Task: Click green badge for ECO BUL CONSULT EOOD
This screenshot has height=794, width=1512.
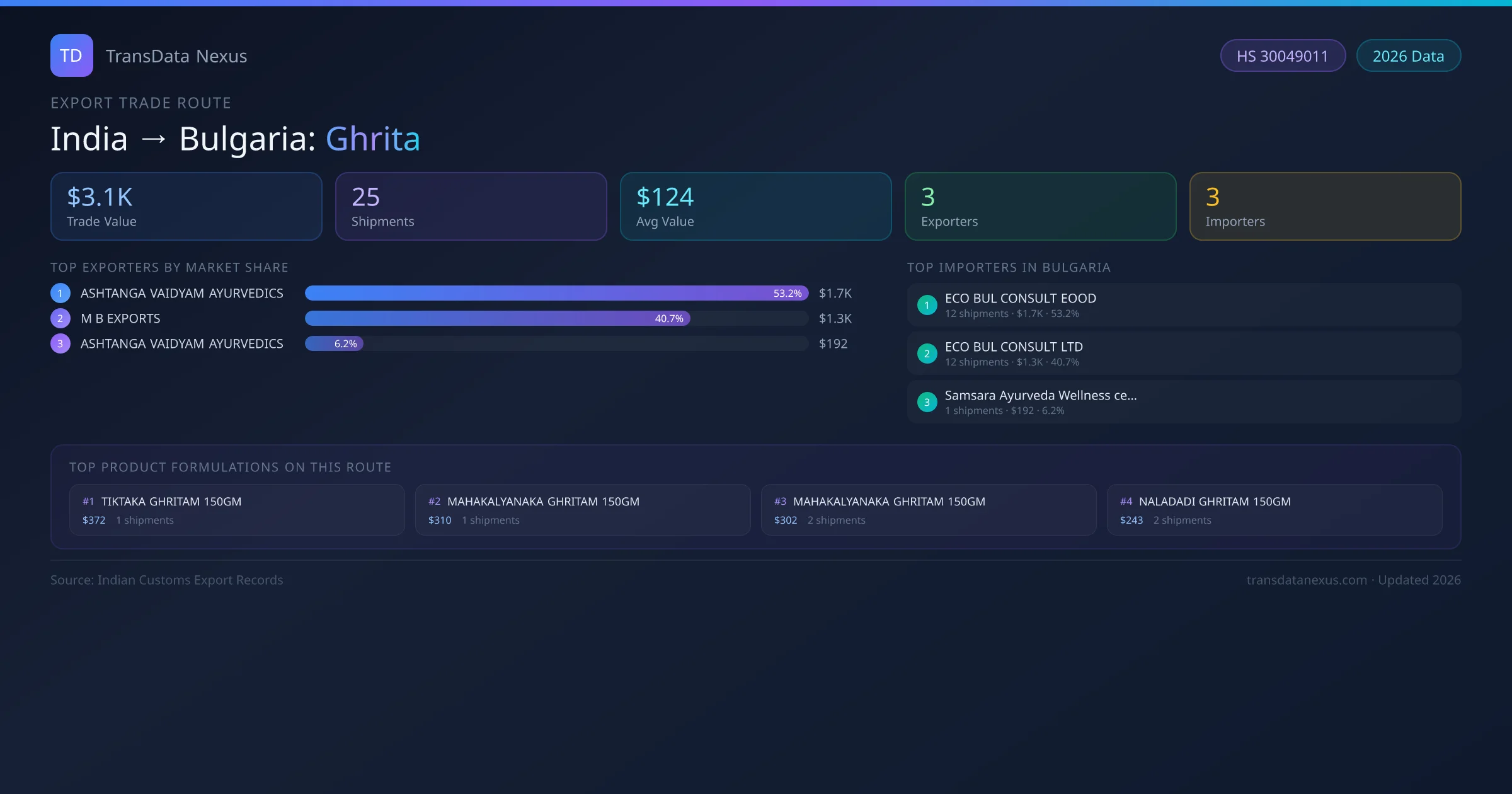Action: click(927, 305)
